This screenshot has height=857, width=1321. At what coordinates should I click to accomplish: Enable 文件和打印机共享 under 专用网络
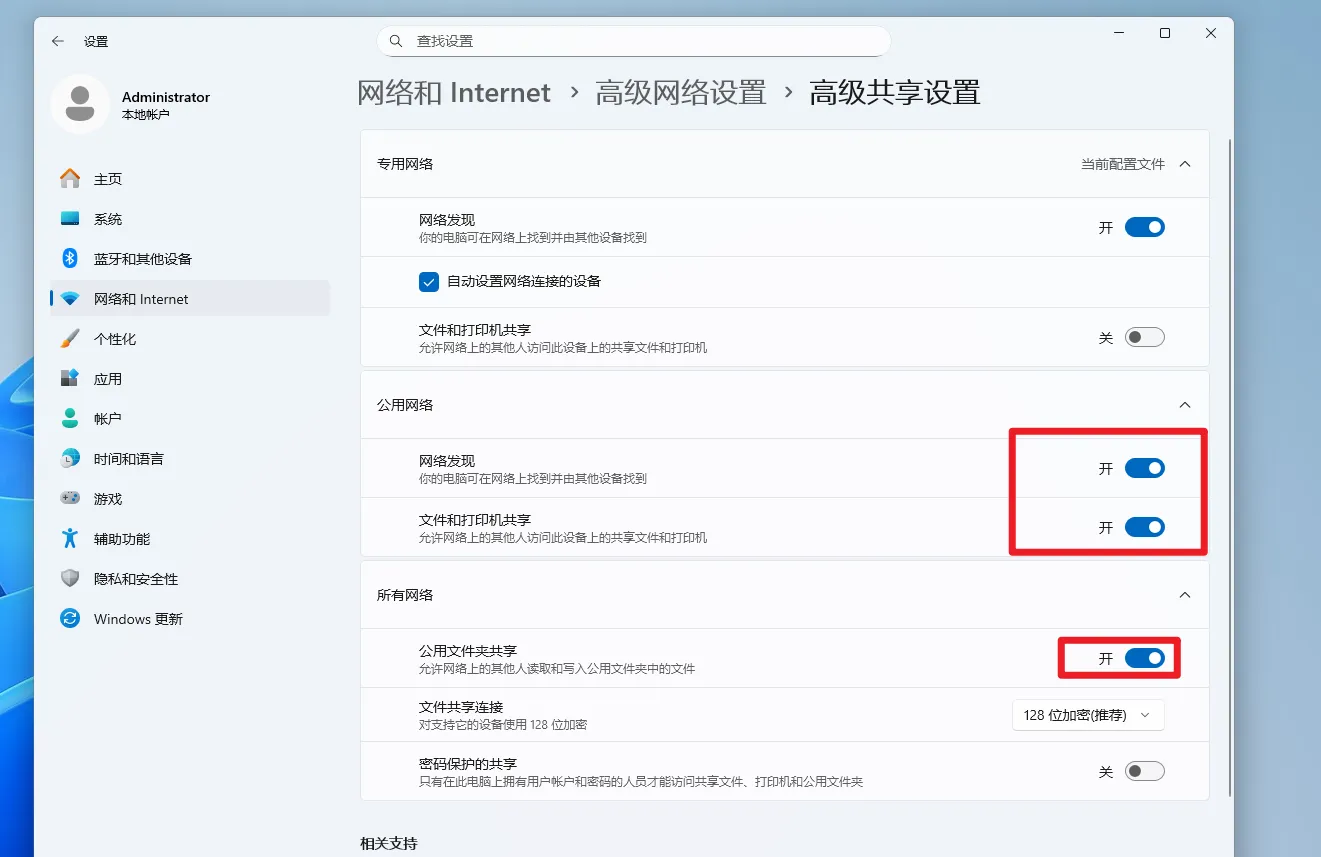point(1145,338)
